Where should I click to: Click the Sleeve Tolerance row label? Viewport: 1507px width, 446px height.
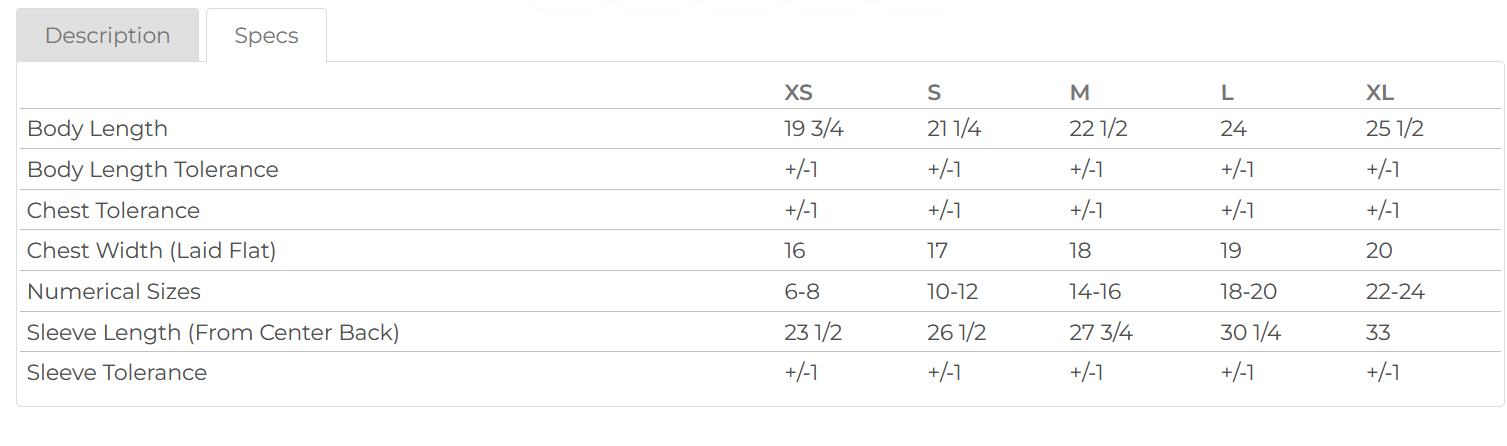[117, 373]
